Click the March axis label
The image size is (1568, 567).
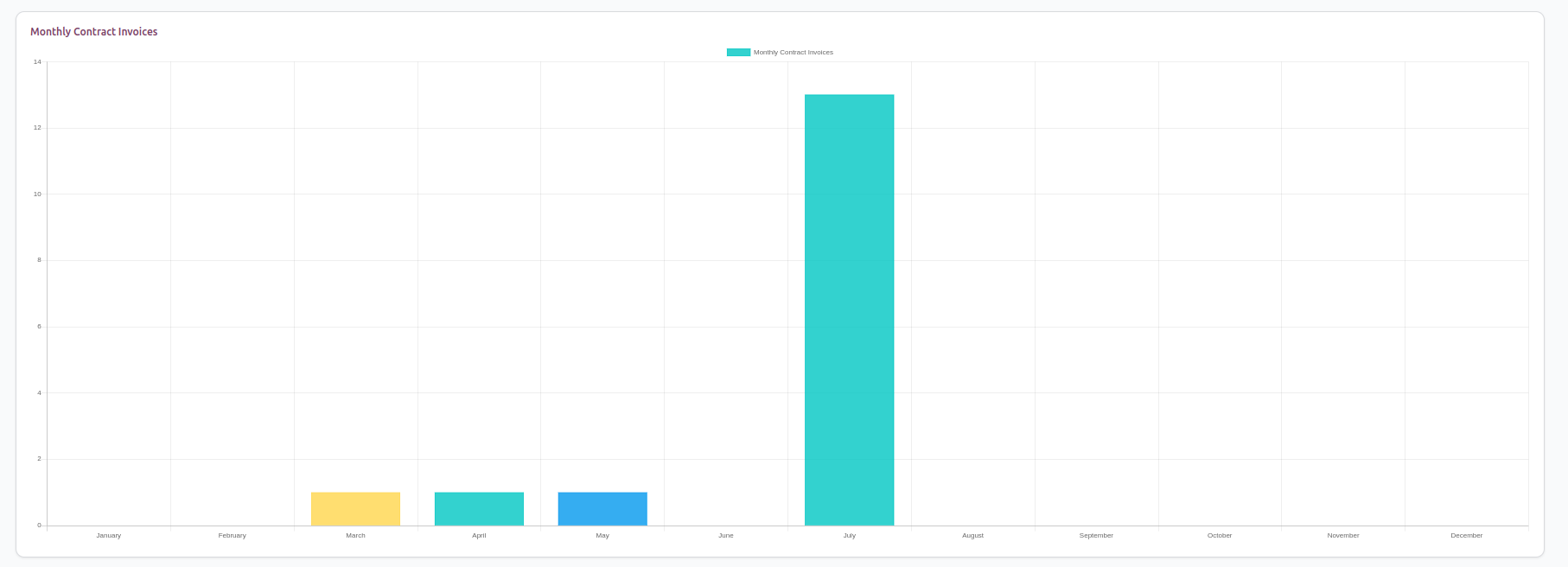pos(355,536)
